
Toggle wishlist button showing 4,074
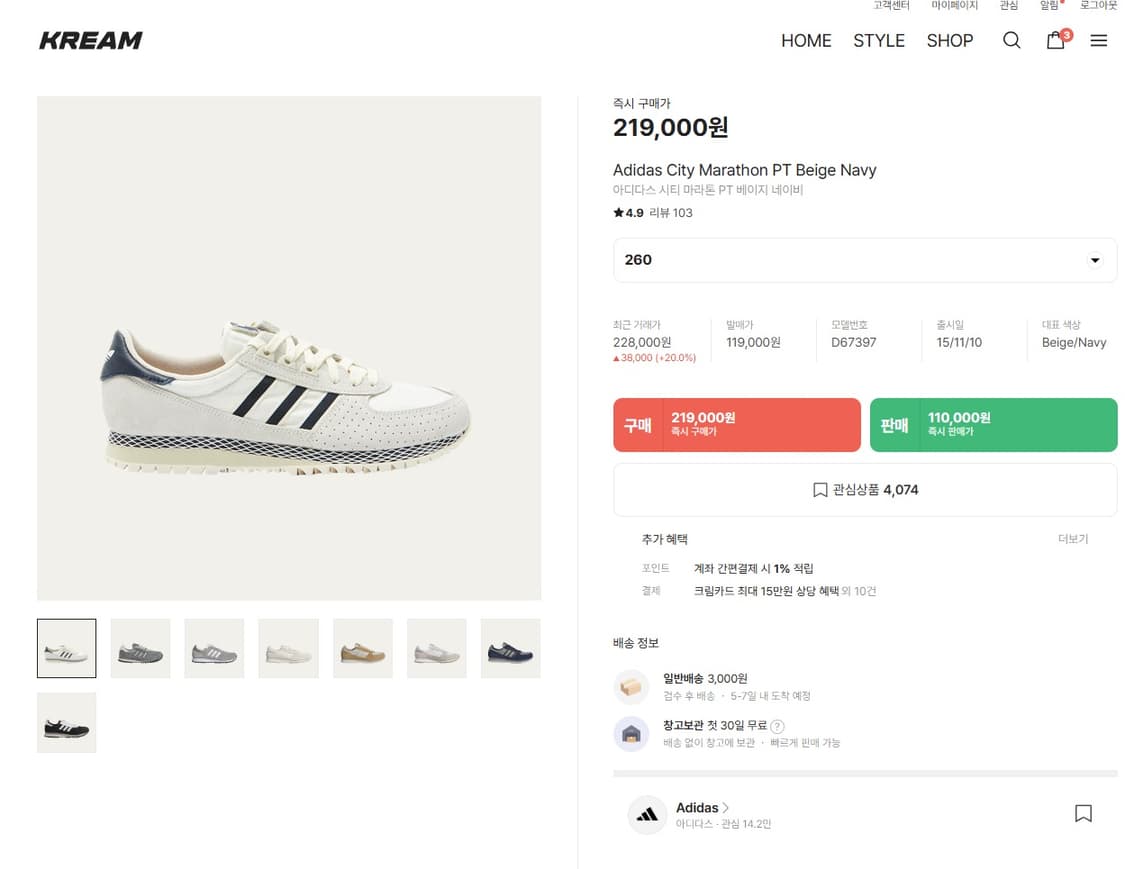pos(864,490)
